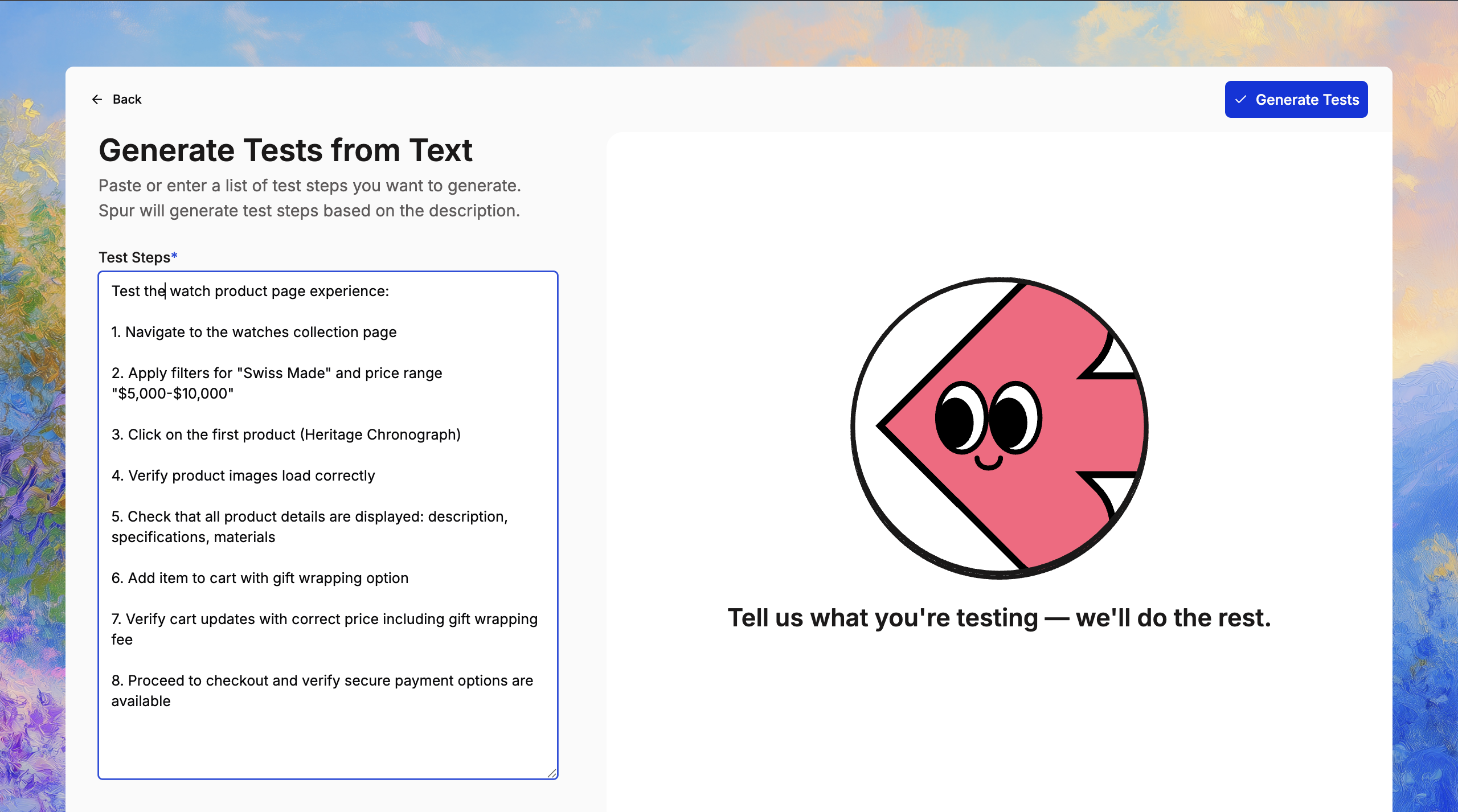
Task: Click the Test Steps field label
Action: (x=134, y=257)
